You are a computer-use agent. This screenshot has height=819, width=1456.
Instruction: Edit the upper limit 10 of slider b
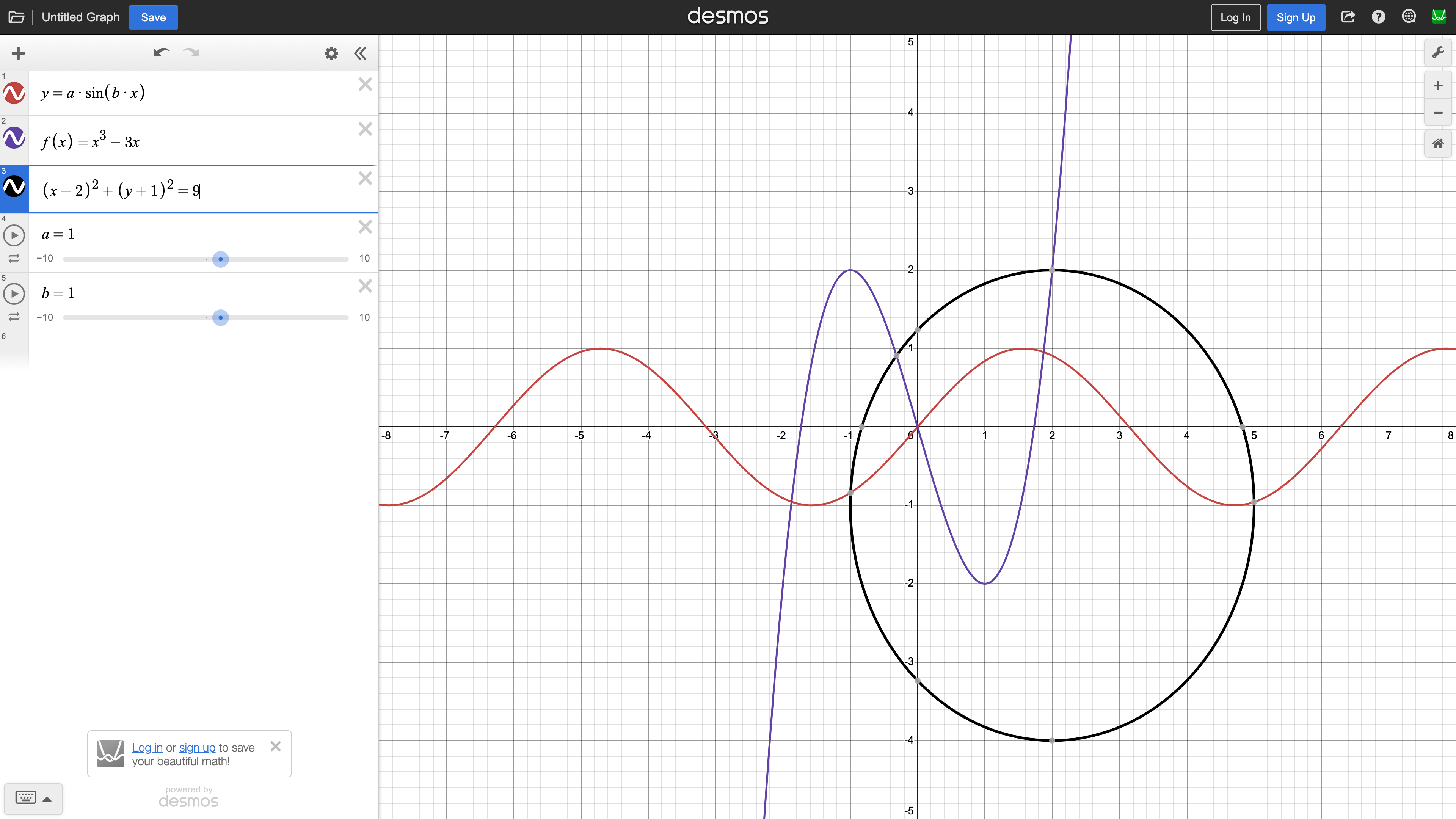pyautogui.click(x=364, y=317)
